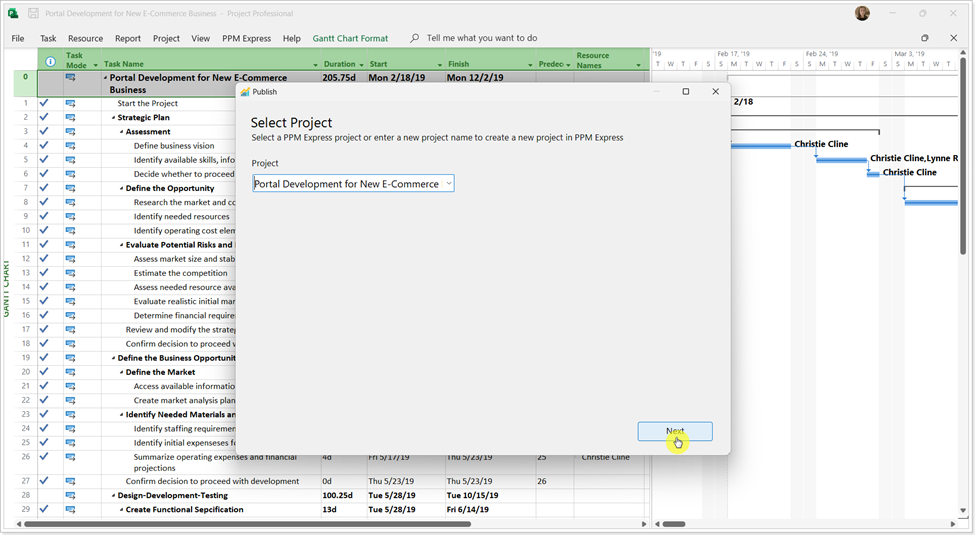Select row 28 header number
This screenshot has width=975, height=535.
pos(25,495)
